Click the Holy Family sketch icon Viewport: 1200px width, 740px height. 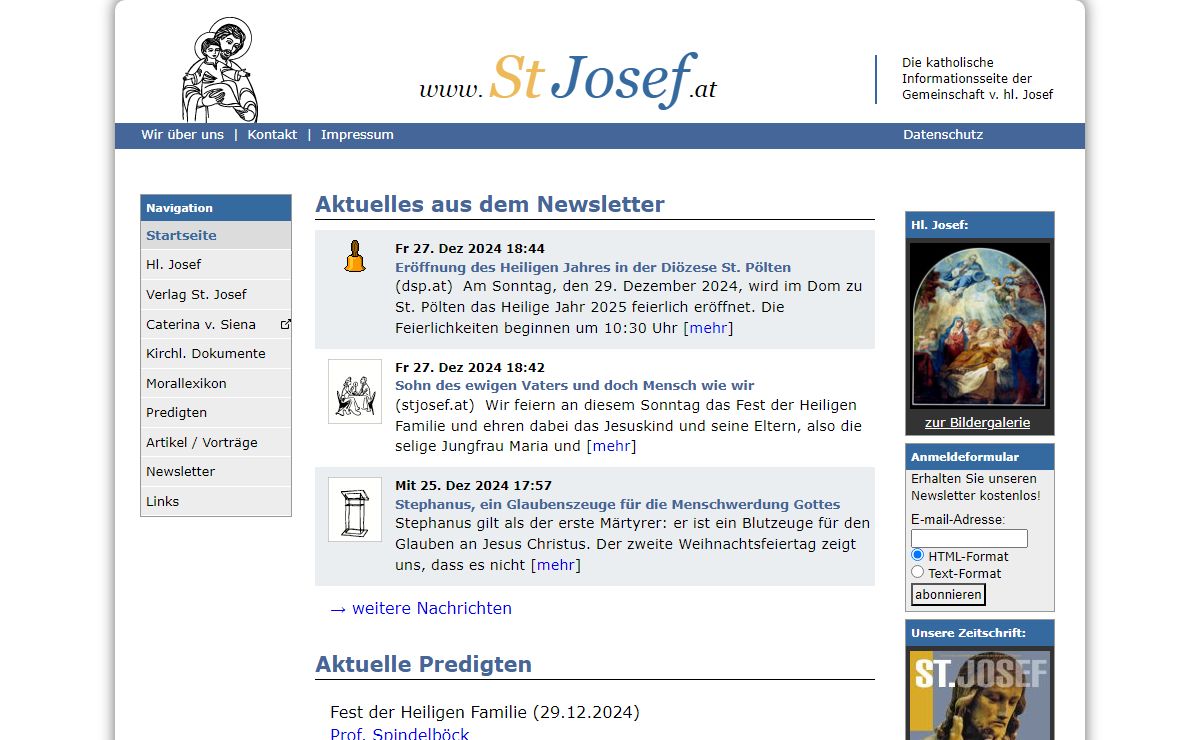(355, 391)
